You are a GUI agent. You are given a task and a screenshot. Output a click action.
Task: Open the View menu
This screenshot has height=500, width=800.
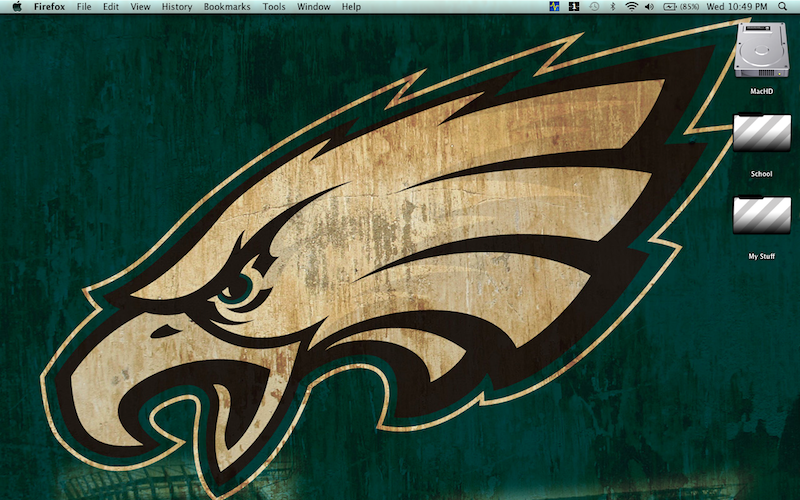pos(140,7)
